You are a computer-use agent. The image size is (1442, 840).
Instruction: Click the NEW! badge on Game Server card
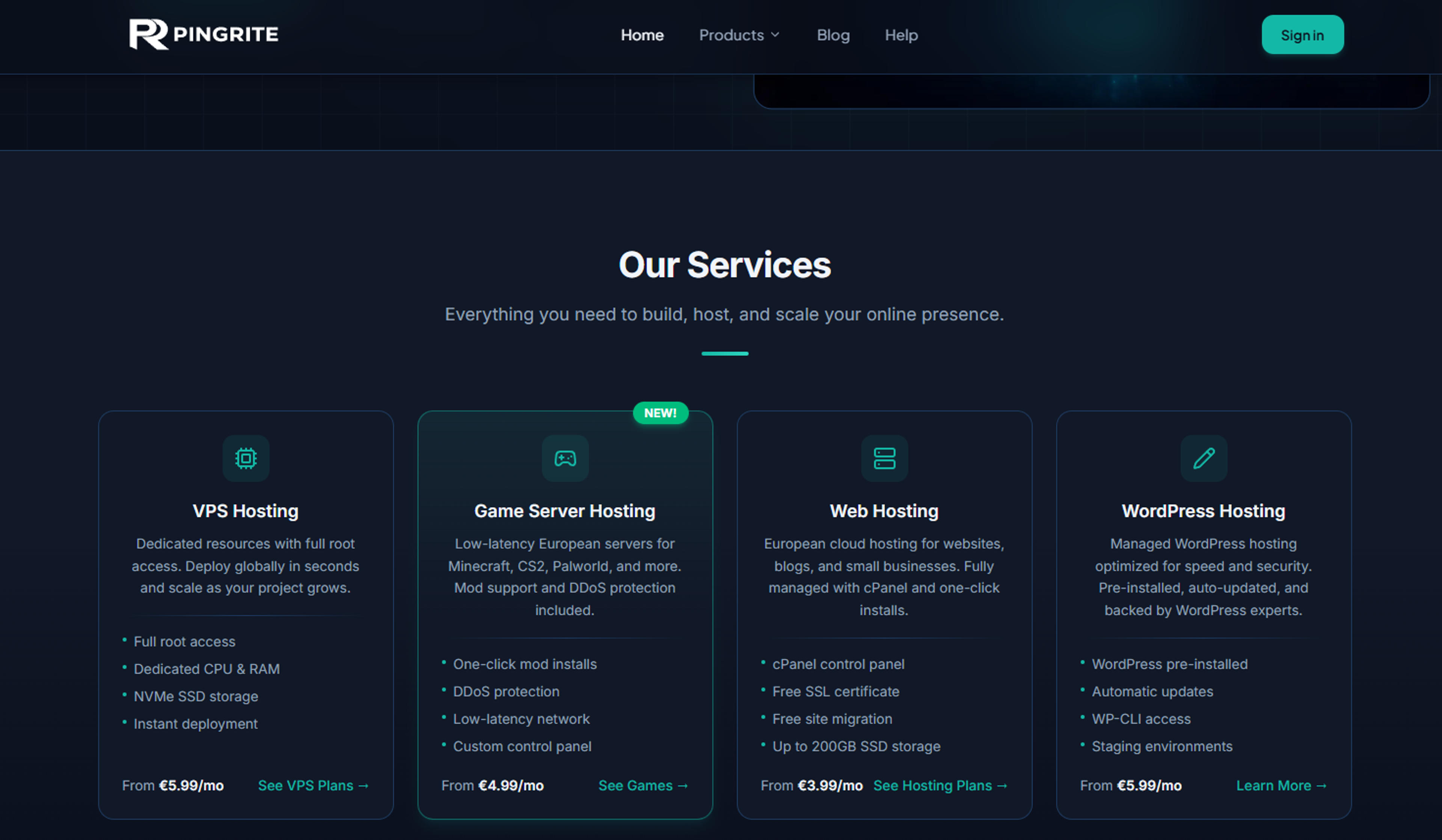(x=660, y=413)
